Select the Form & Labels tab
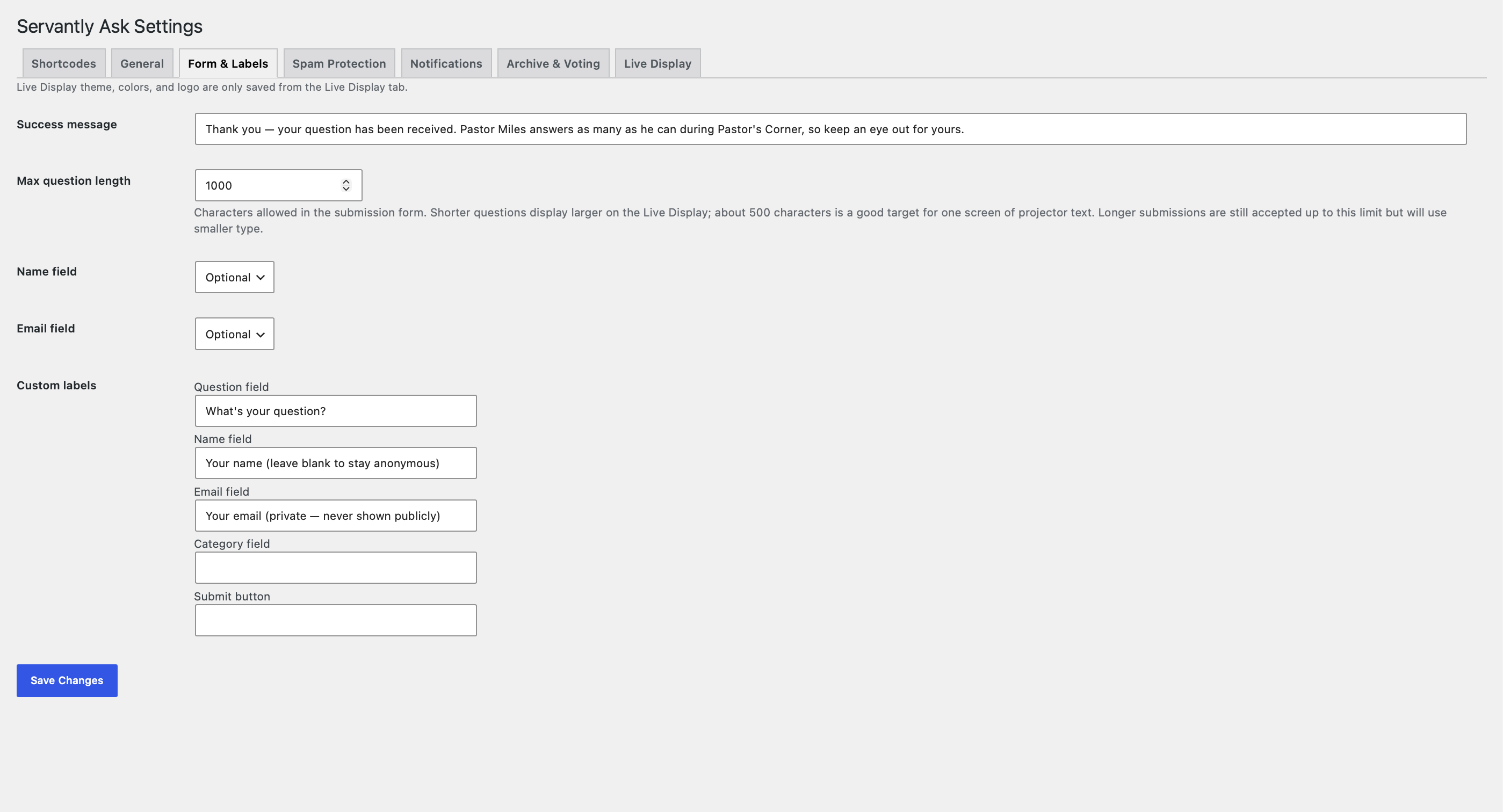 click(x=228, y=63)
